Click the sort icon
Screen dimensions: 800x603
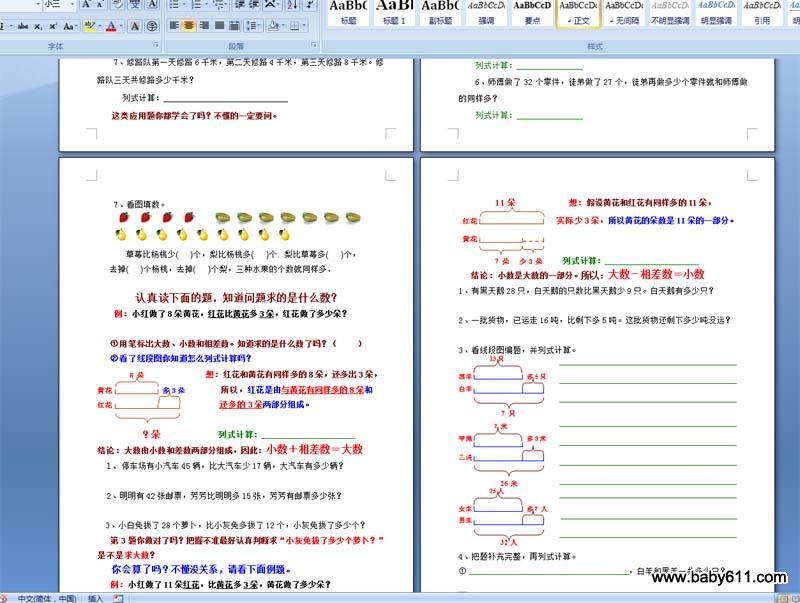(x=292, y=5)
